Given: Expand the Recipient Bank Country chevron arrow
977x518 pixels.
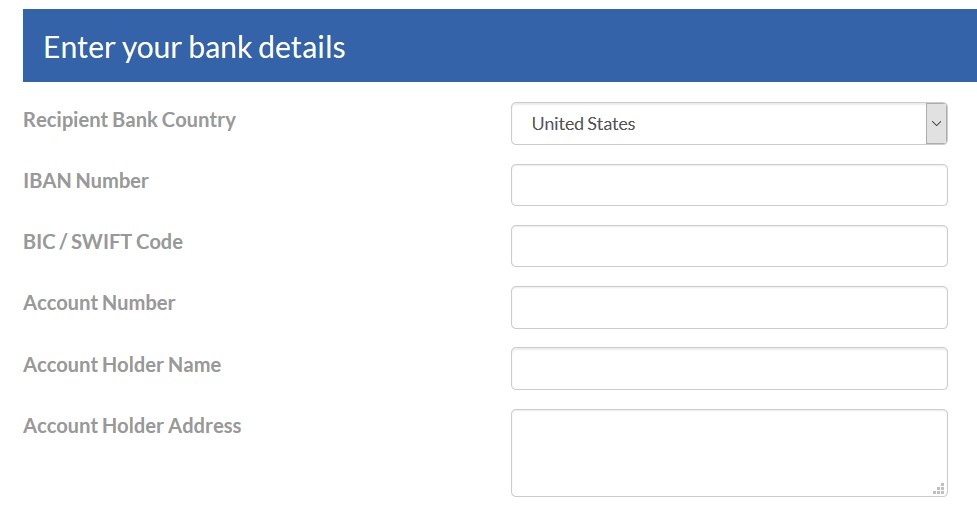Looking at the screenshot, I should [936, 123].
